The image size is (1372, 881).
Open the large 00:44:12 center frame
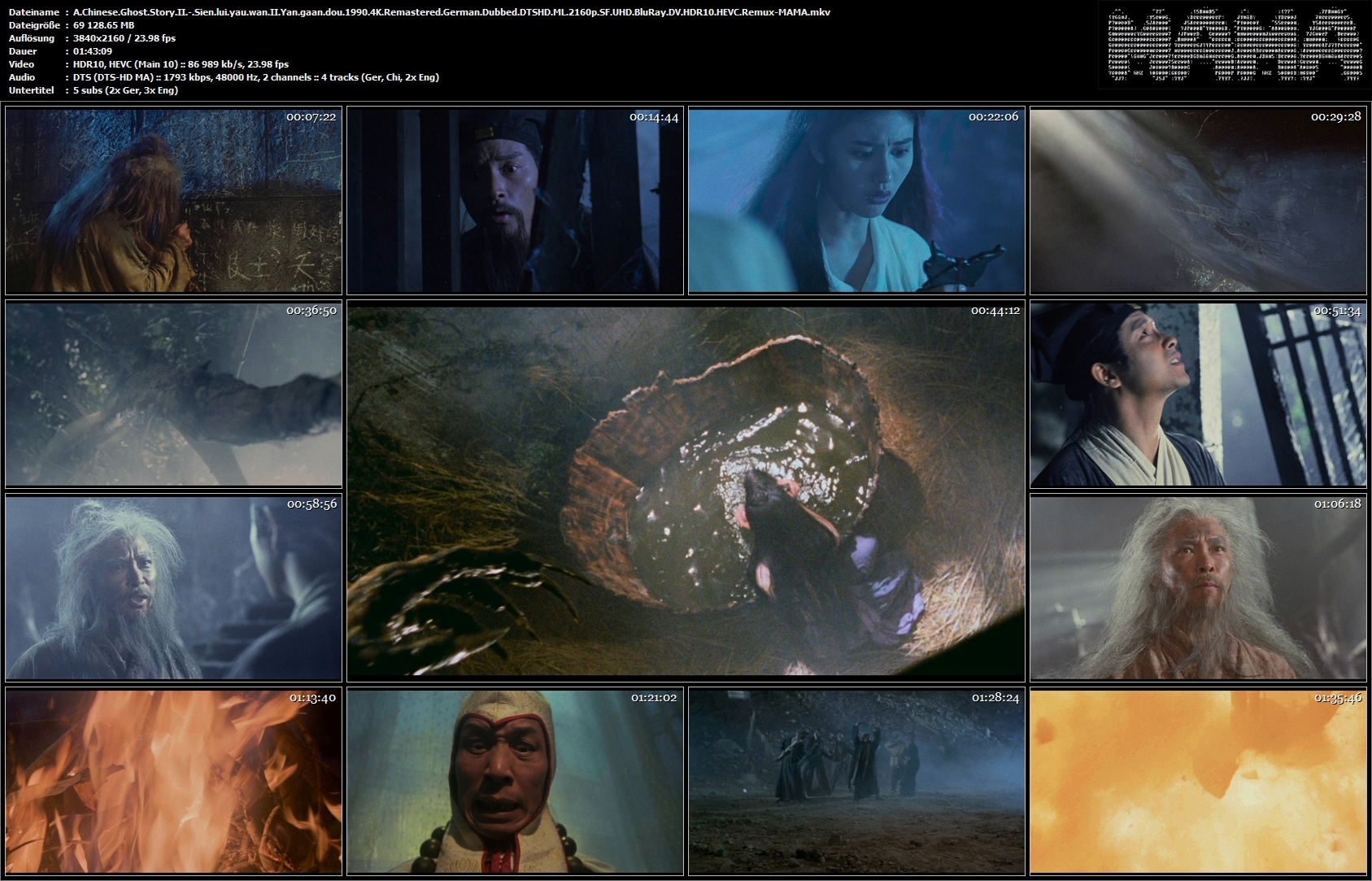[686, 491]
